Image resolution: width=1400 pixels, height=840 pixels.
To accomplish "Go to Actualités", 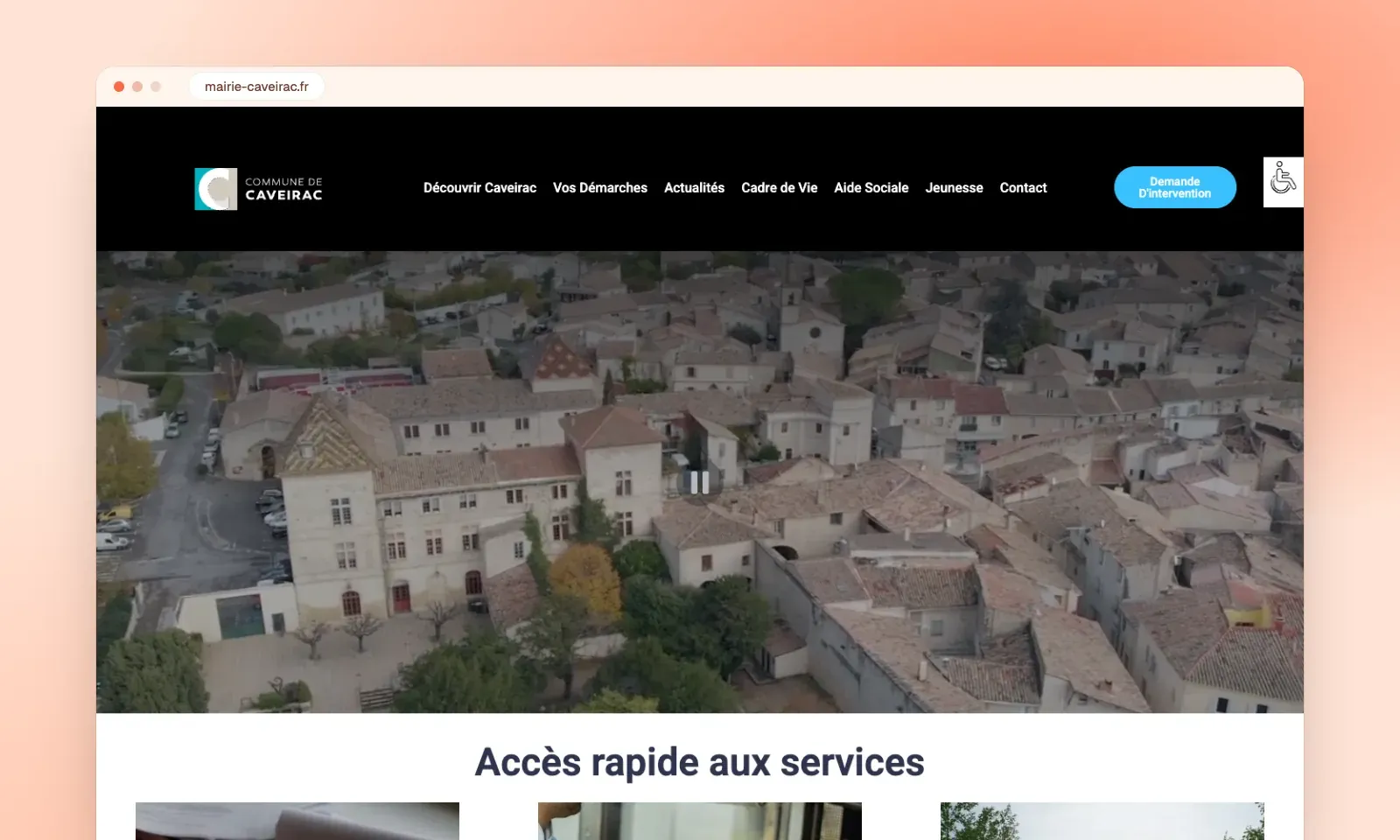I will 694,188.
